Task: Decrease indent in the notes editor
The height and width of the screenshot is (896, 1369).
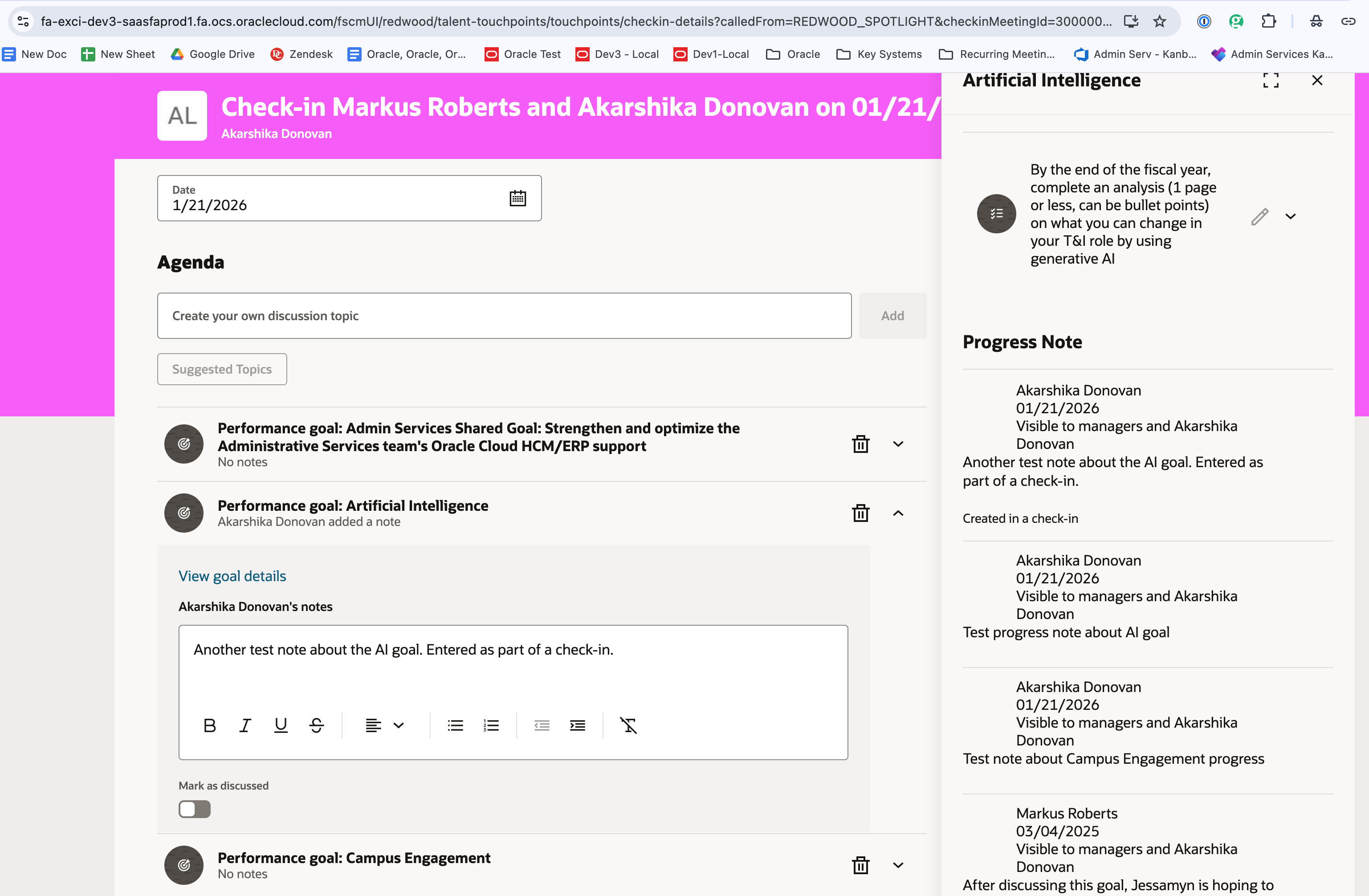Action: (x=542, y=725)
